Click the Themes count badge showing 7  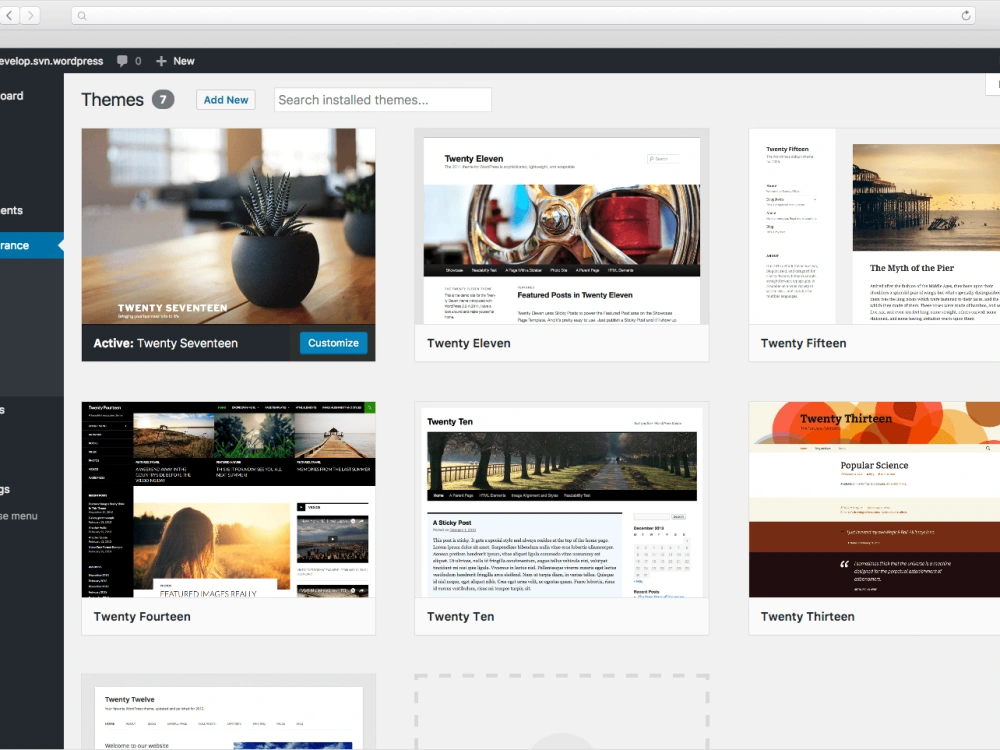[x=165, y=99]
